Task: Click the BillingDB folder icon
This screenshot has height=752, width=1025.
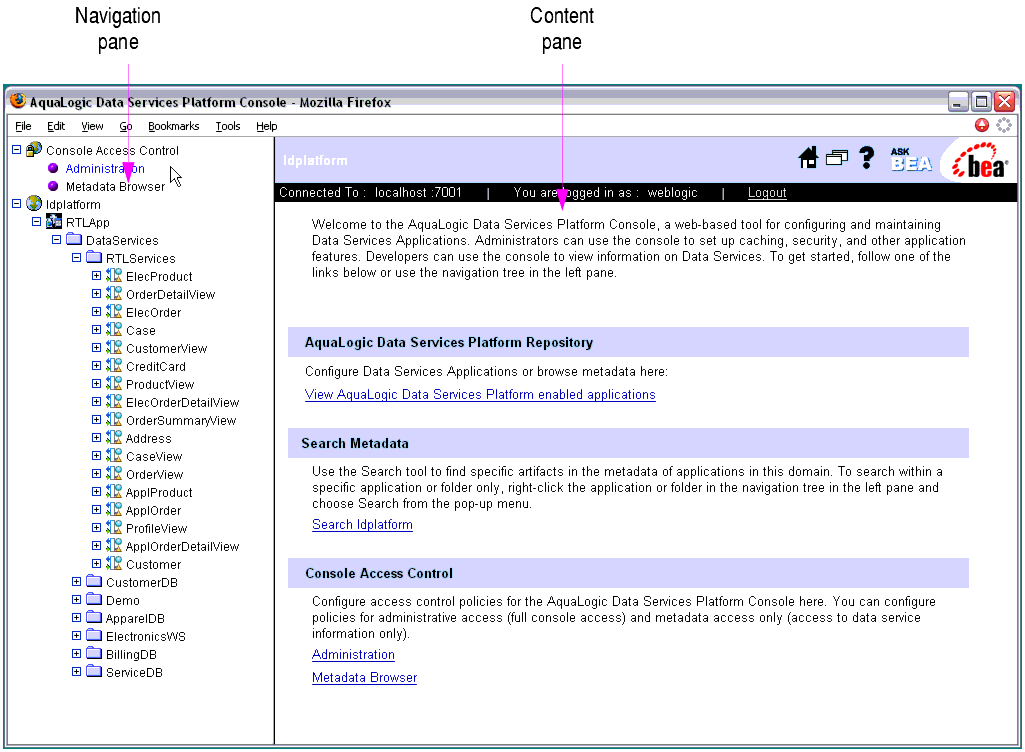Action: coord(94,654)
